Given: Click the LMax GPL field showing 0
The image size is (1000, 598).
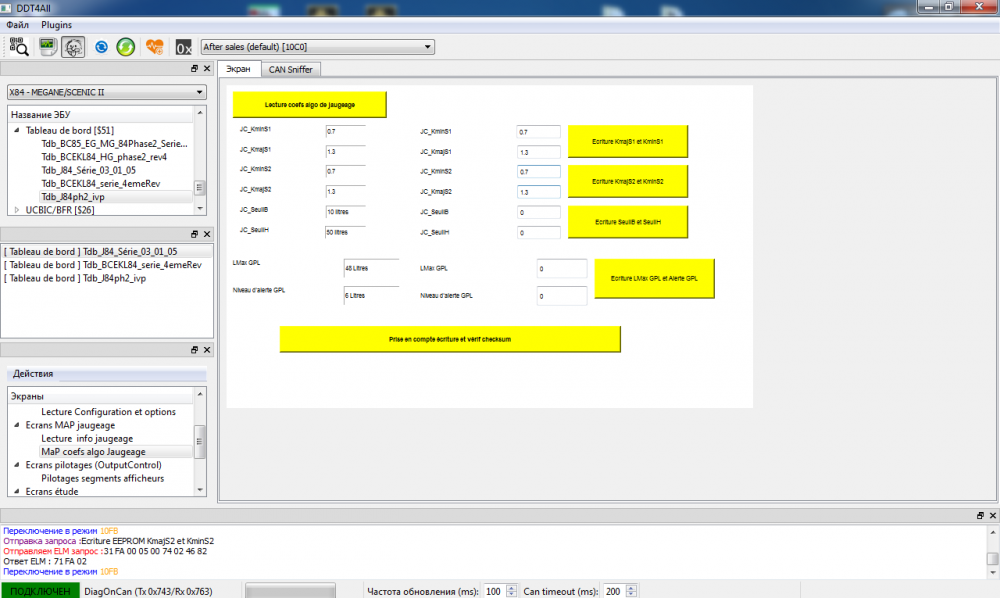Looking at the screenshot, I should (x=562, y=268).
